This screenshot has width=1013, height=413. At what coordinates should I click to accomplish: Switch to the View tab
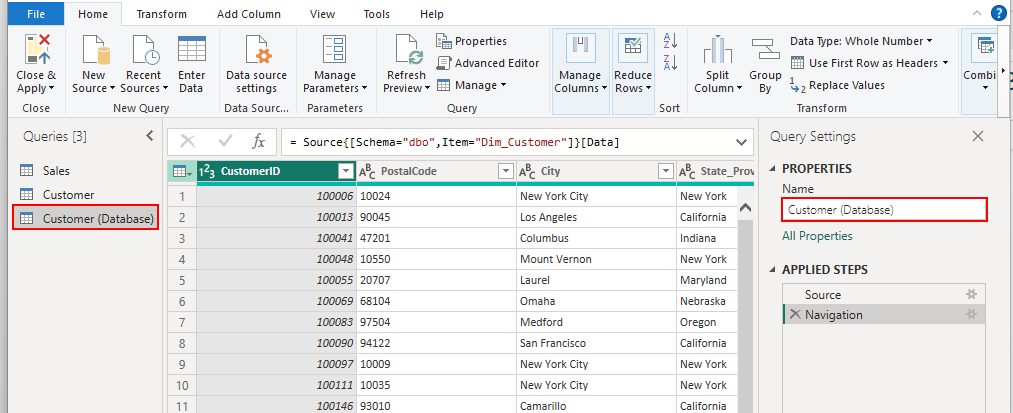322,14
